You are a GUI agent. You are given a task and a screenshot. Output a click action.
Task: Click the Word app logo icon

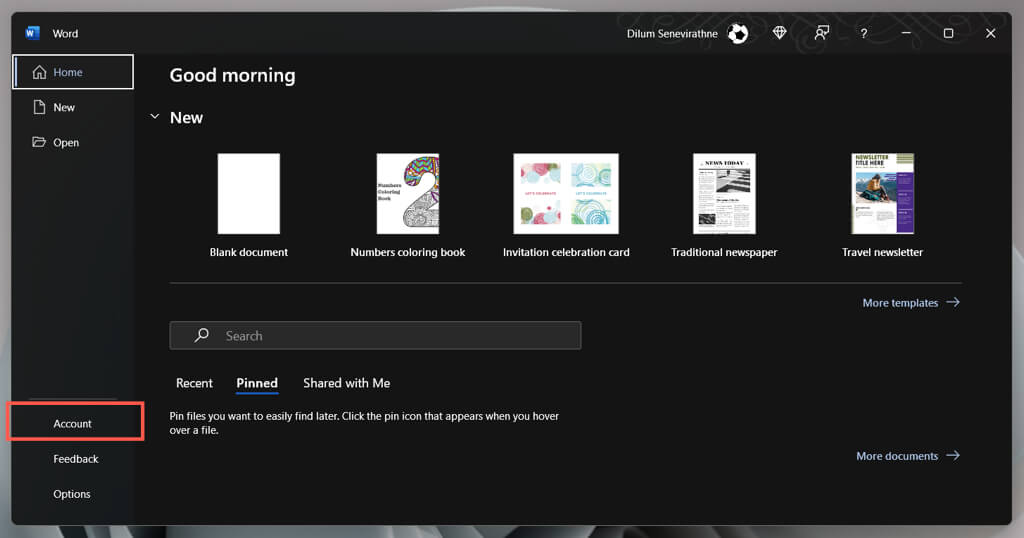(32, 33)
